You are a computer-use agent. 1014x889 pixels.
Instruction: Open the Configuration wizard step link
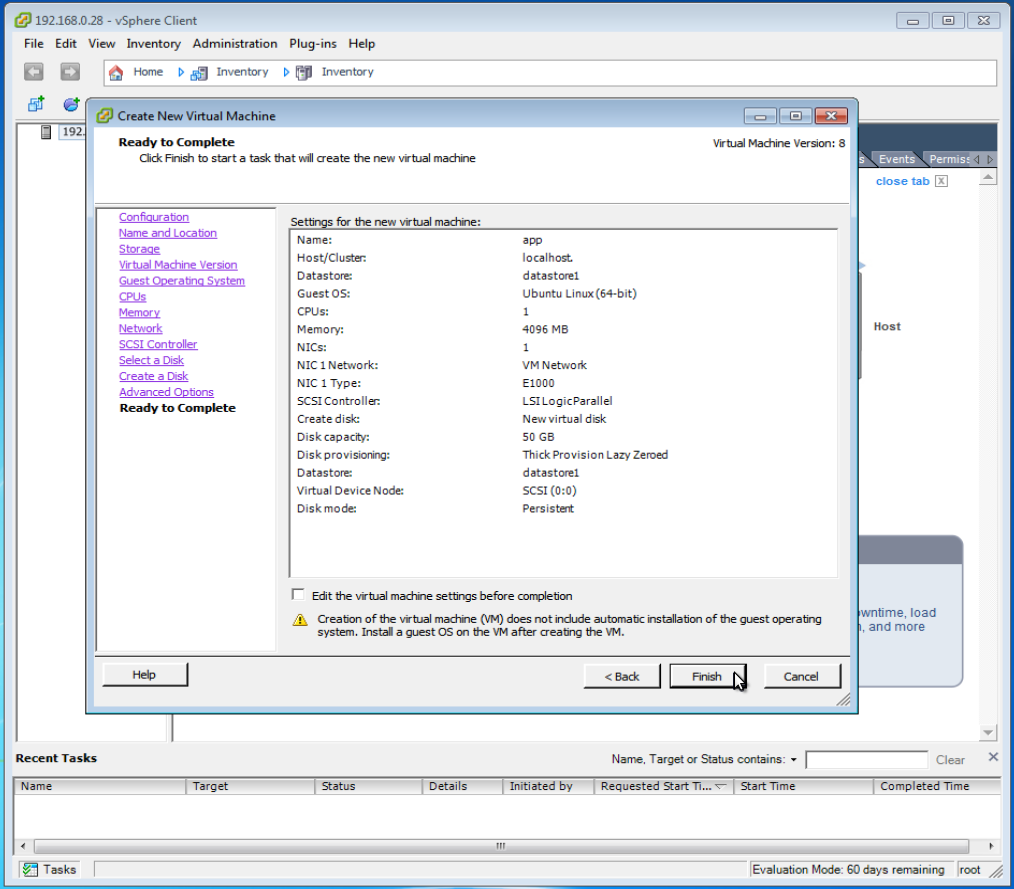pyautogui.click(x=154, y=217)
